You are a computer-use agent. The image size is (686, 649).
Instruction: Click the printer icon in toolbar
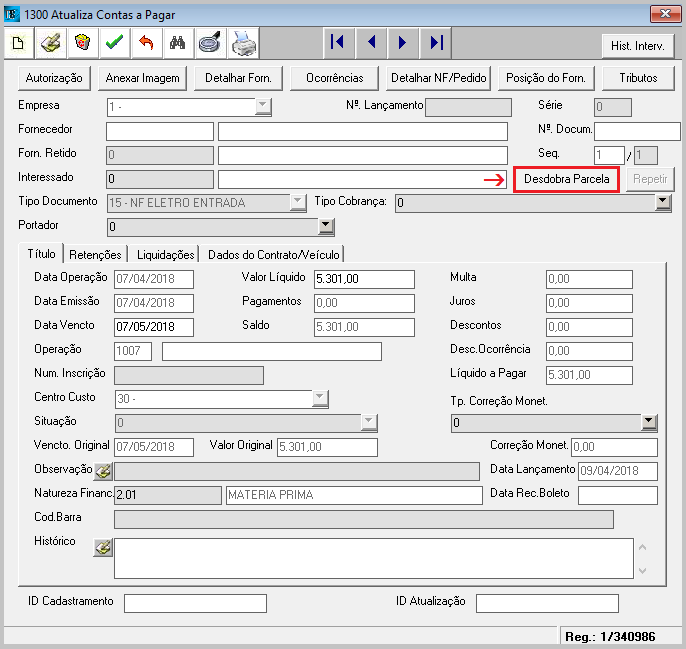(243, 43)
